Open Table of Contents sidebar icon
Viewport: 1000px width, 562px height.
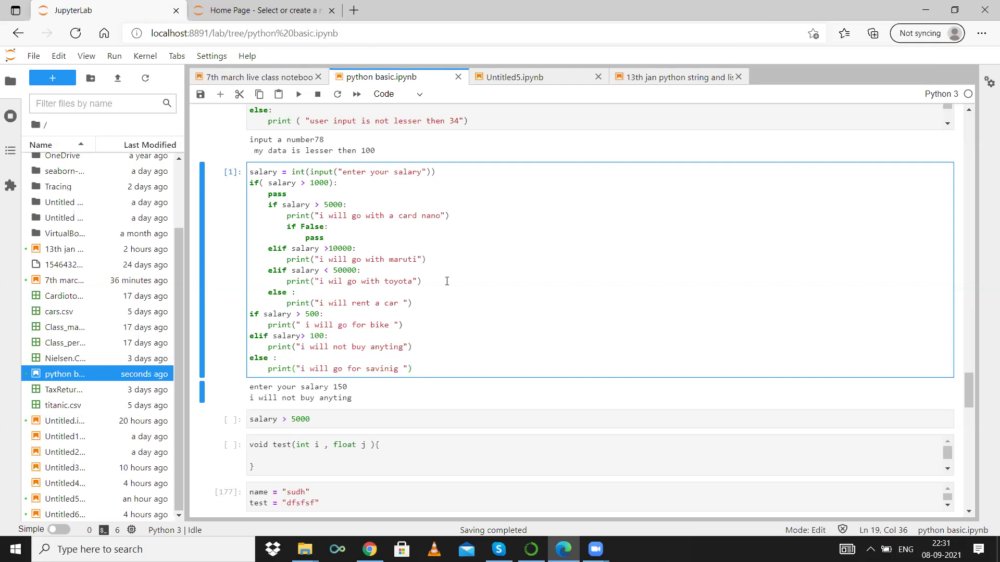click(10, 151)
